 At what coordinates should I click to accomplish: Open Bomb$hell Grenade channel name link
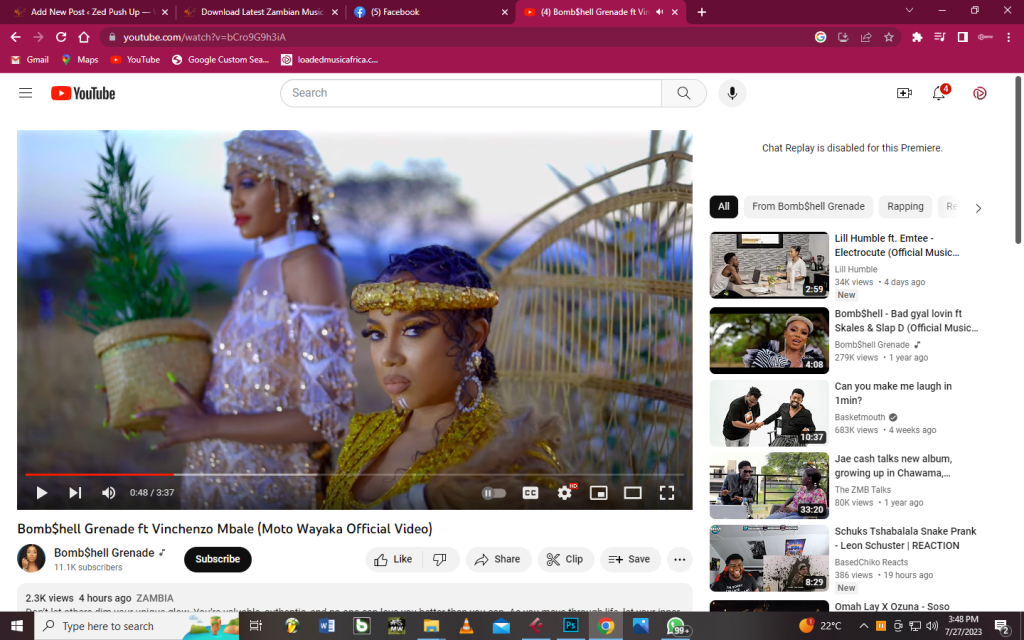(104, 552)
